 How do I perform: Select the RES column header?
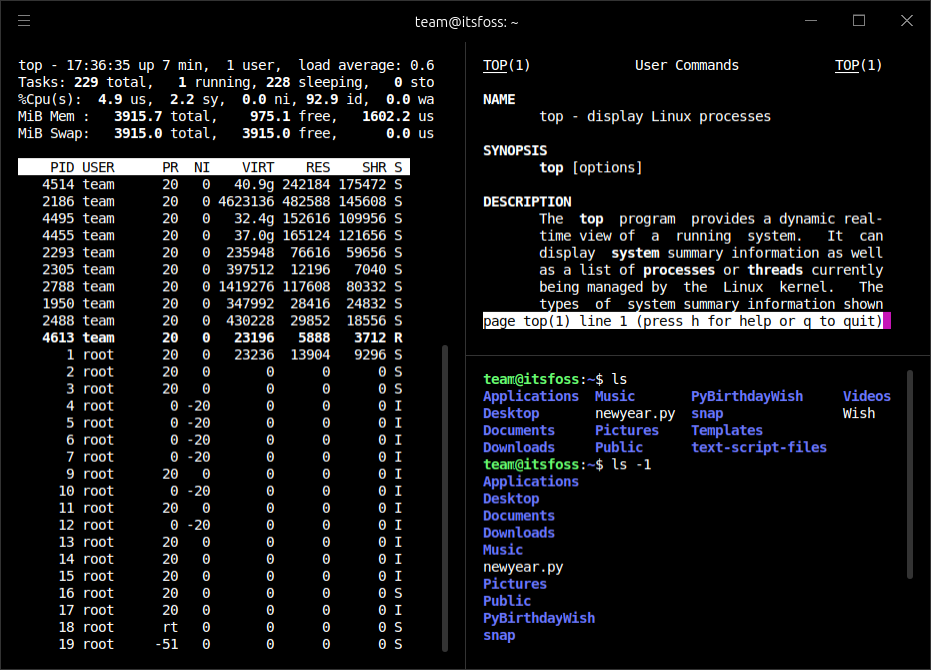(x=318, y=168)
